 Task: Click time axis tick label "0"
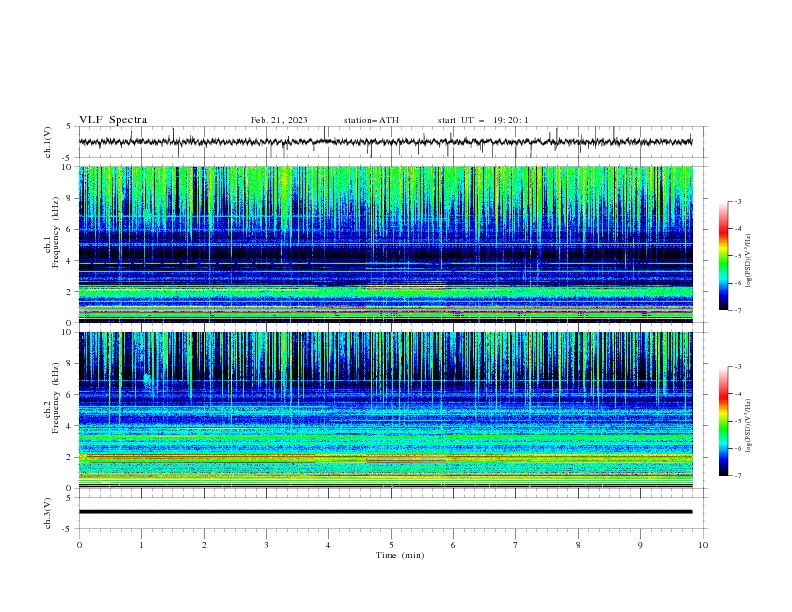tap(79, 545)
